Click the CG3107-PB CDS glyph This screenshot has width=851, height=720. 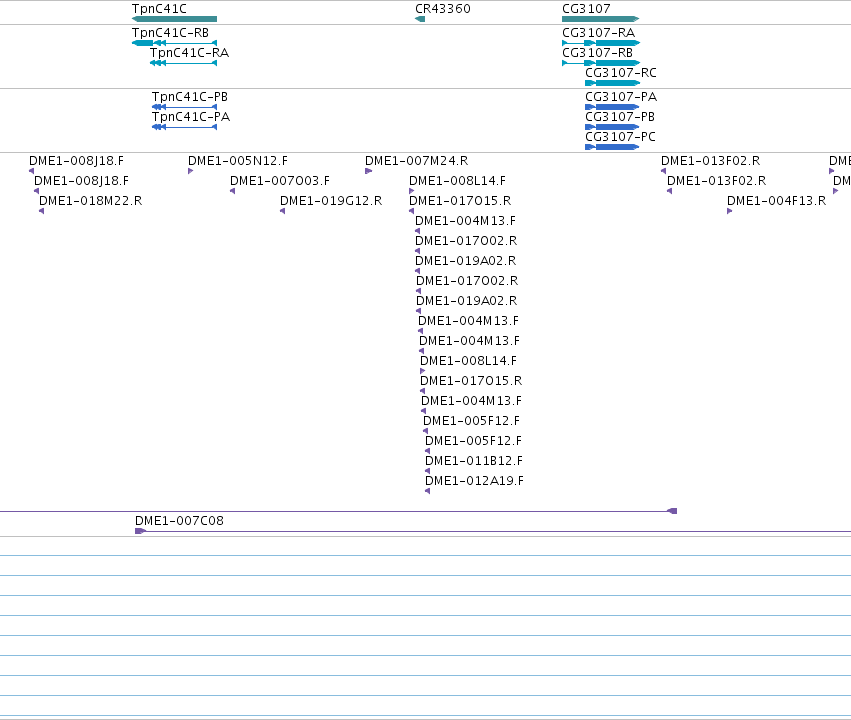612,127
